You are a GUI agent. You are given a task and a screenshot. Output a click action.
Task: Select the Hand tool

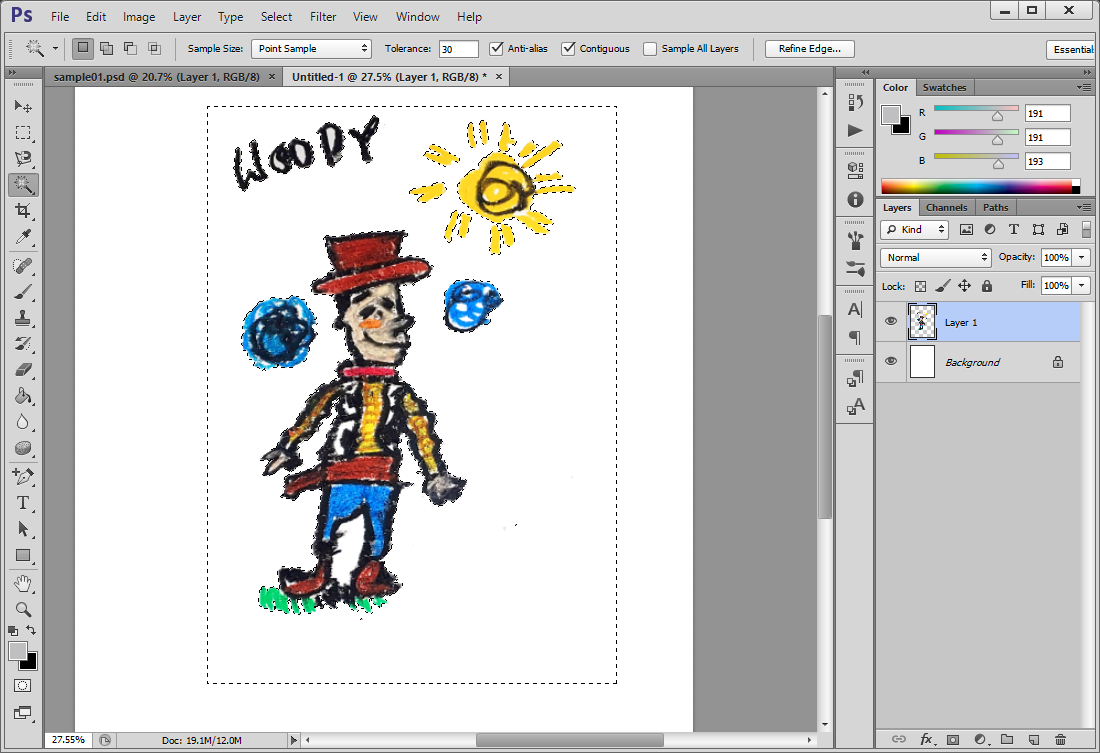pos(23,583)
